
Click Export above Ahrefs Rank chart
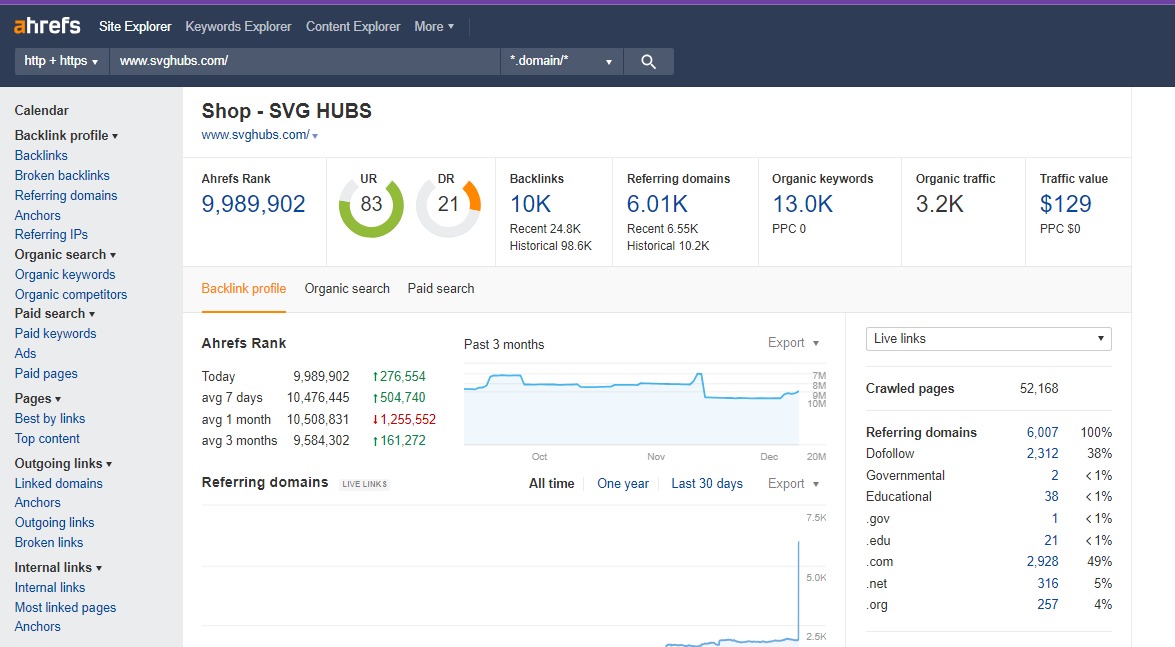point(793,343)
